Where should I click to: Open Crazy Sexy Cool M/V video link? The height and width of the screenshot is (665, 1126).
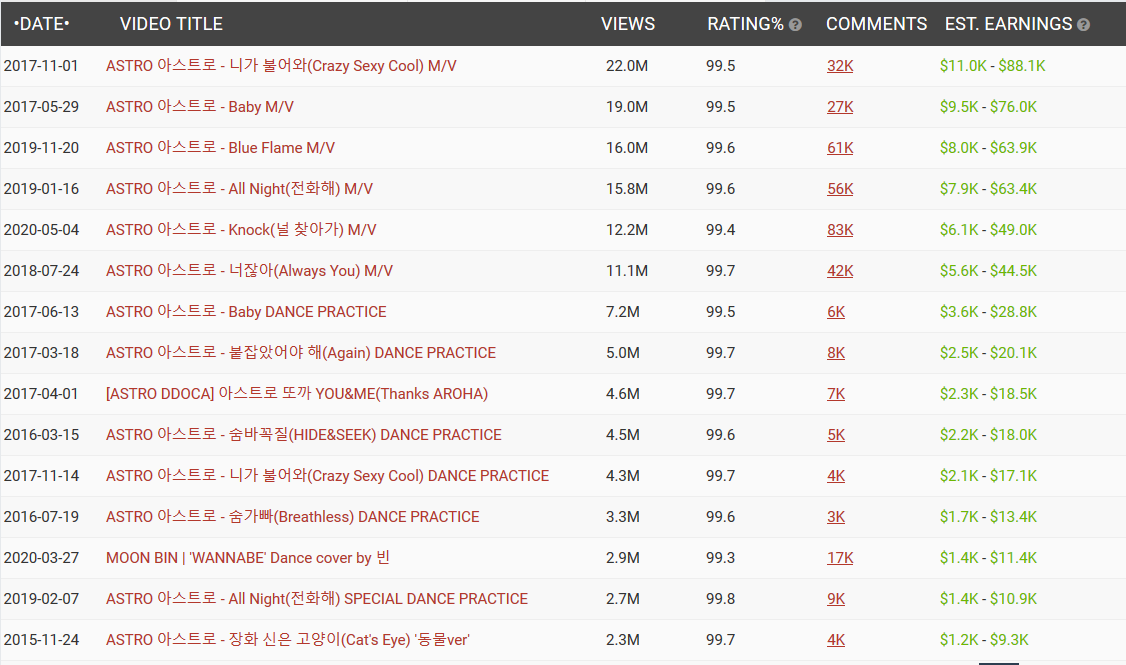pos(281,65)
